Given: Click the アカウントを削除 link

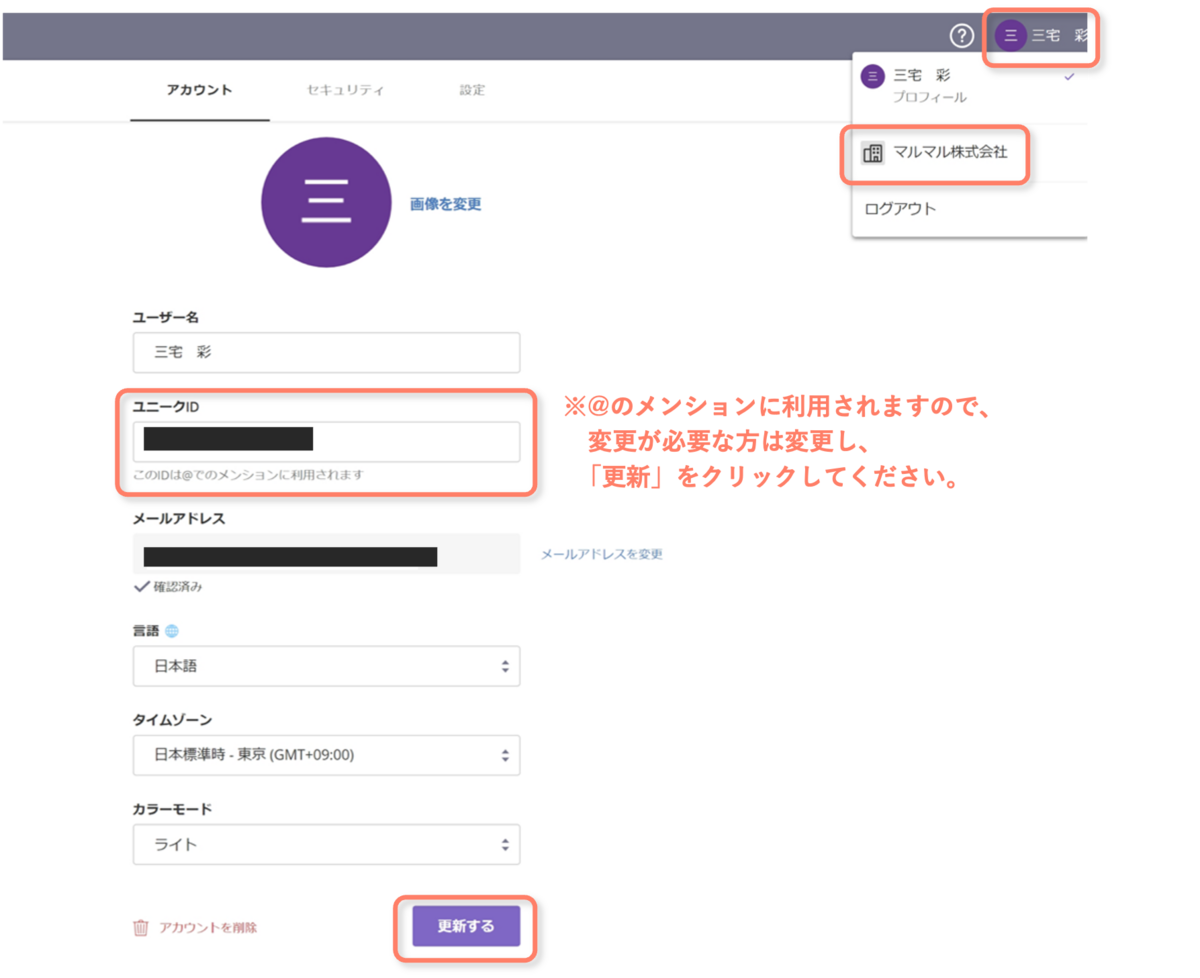Looking at the screenshot, I should [208, 928].
